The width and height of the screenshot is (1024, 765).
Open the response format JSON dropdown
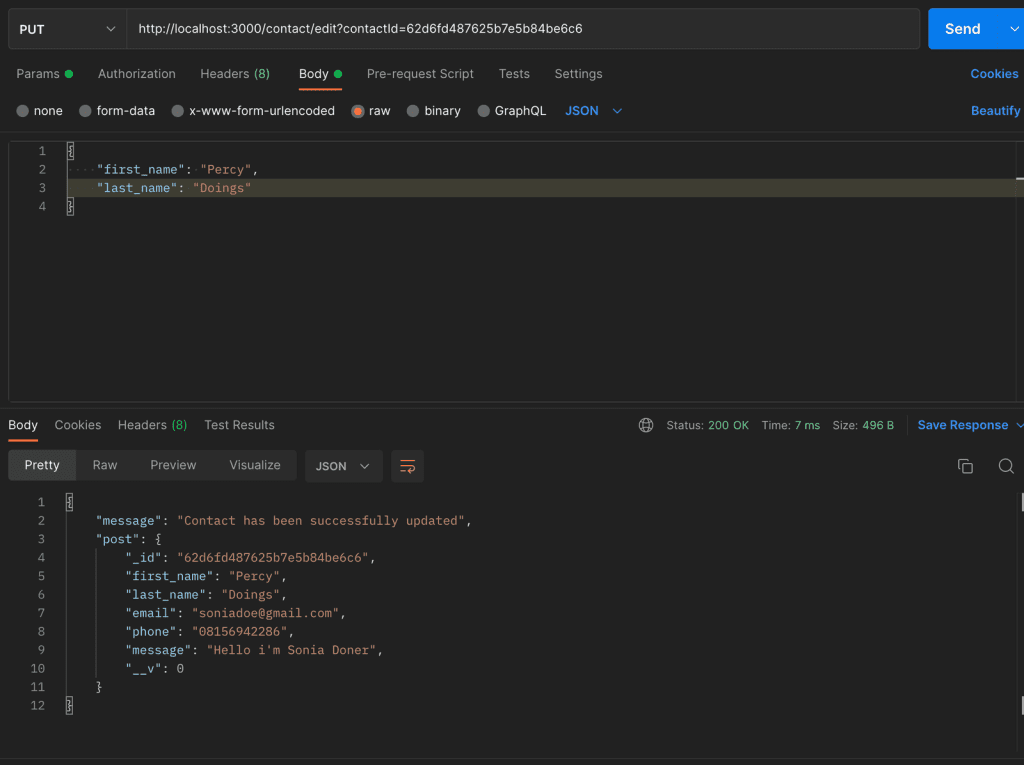(x=343, y=466)
